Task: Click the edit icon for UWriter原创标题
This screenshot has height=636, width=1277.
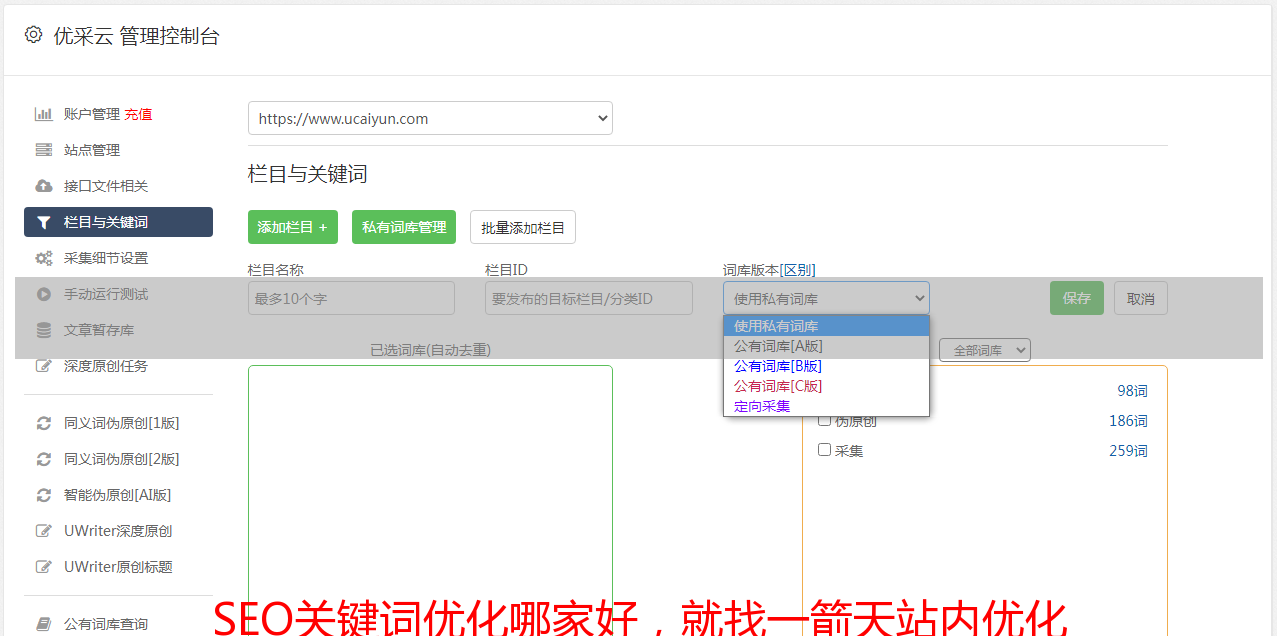Action: pyautogui.click(x=44, y=567)
